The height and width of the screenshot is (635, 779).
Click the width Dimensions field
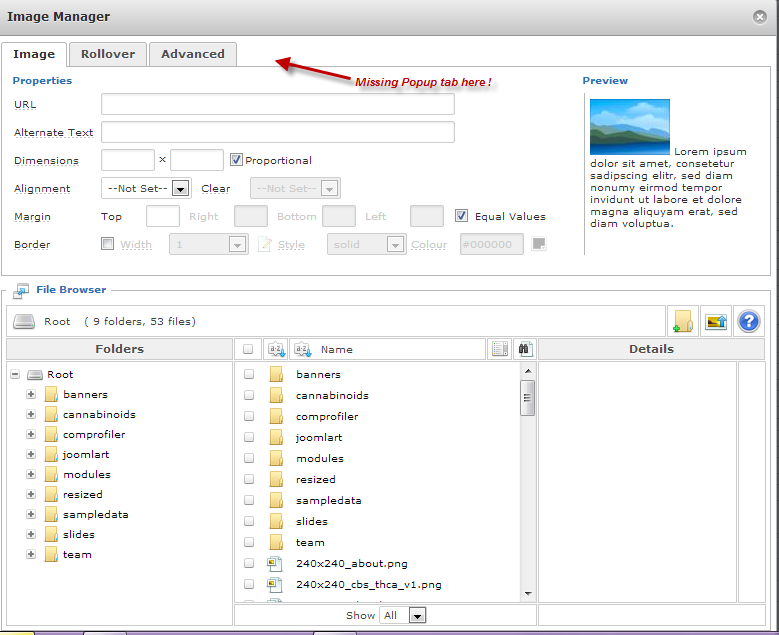(x=128, y=160)
